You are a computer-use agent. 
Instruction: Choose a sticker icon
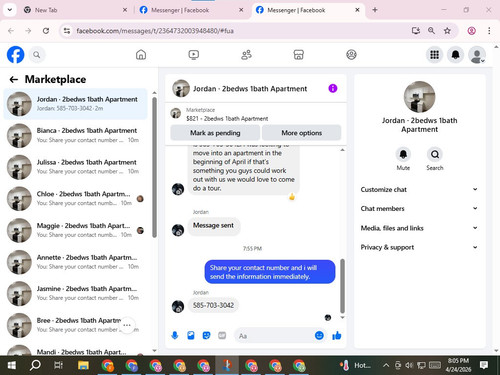click(206, 335)
